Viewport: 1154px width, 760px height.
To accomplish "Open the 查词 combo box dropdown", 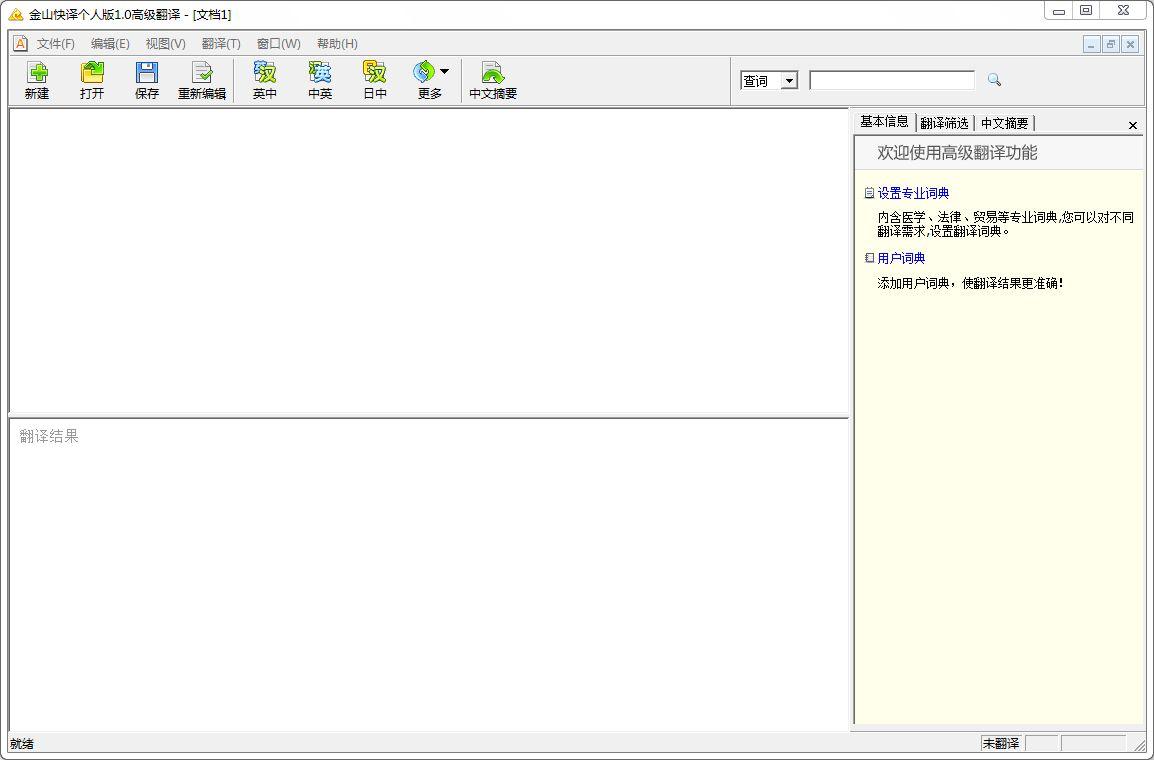I will point(789,81).
